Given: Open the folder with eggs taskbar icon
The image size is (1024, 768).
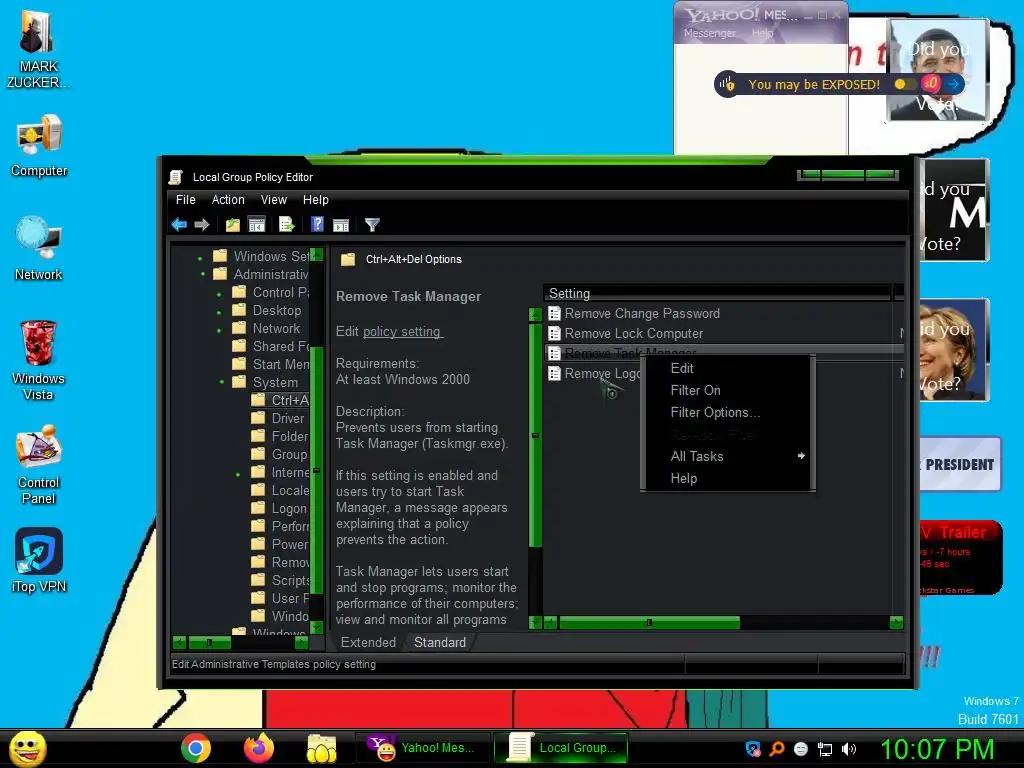Looking at the screenshot, I should (321, 748).
